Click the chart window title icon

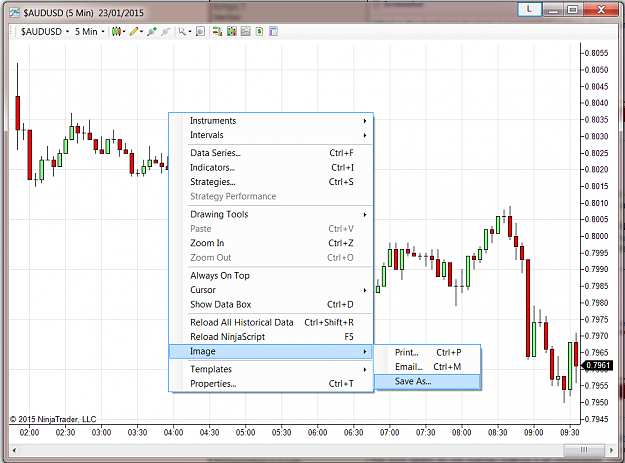14,13
